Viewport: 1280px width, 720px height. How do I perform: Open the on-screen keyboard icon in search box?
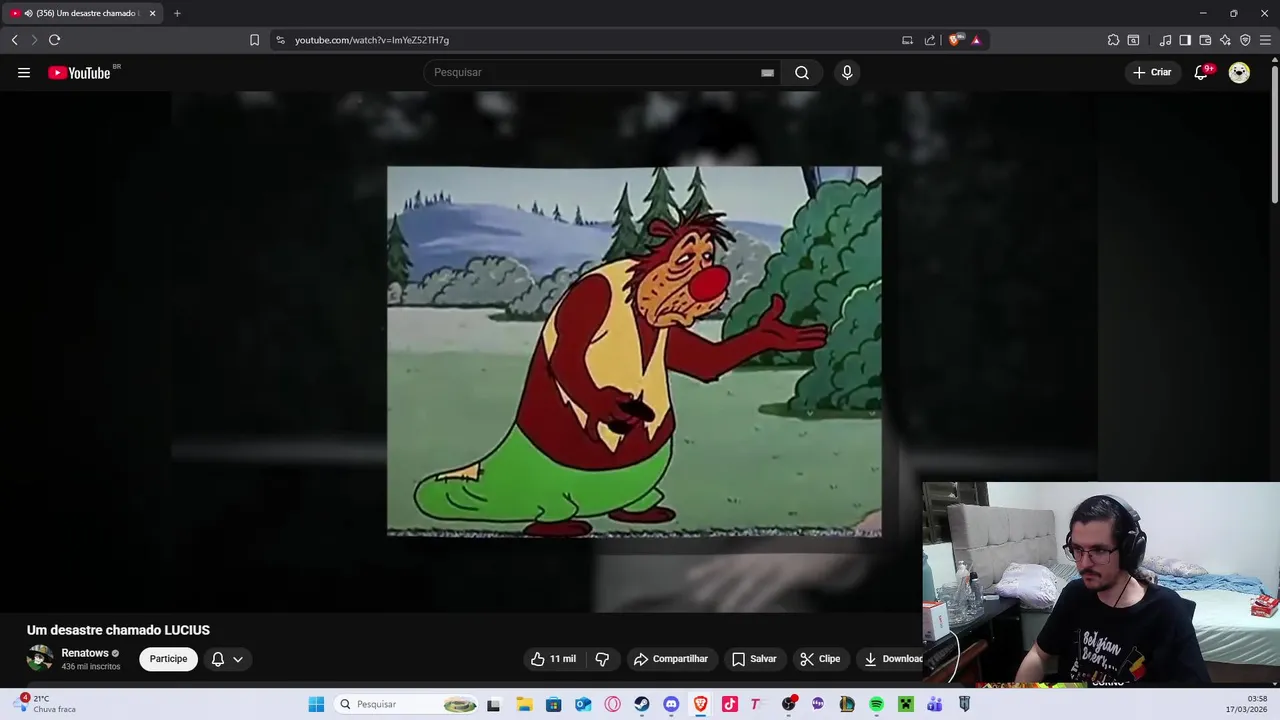click(x=767, y=72)
